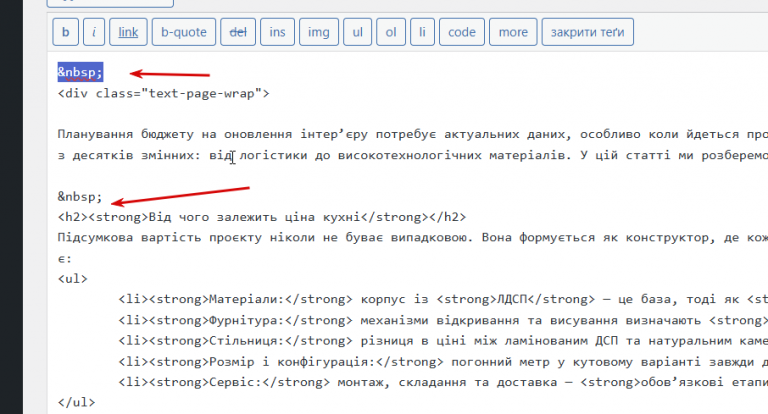Image resolution: width=768 pixels, height=414 pixels.
Task: Insert a link with the link button
Action: (x=128, y=32)
